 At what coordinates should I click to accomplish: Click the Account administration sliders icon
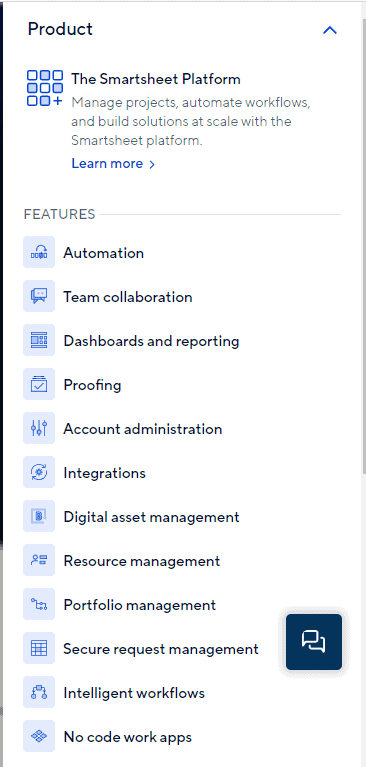(39, 429)
